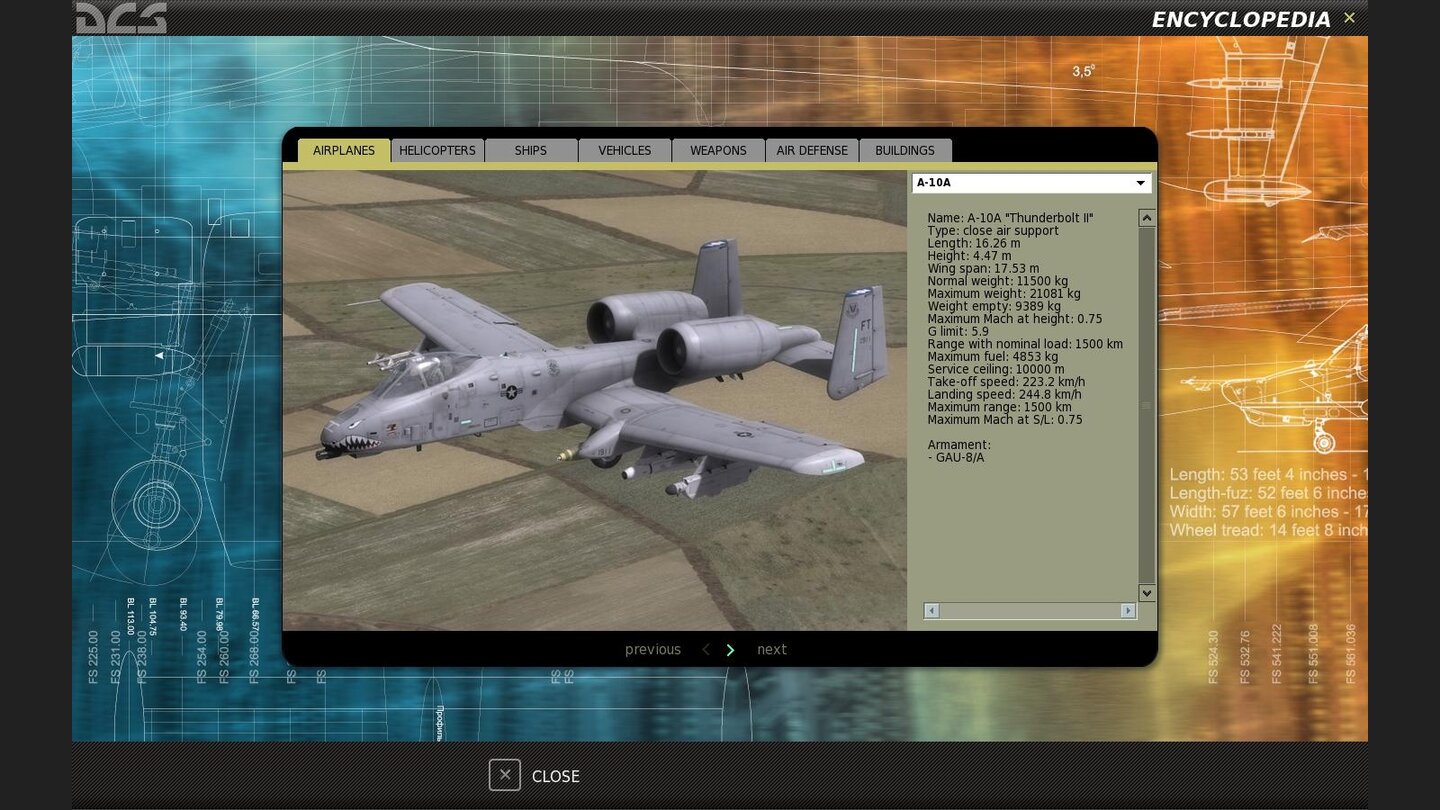This screenshot has width=1440, height=810.
Task: Click the 'Maximum range: 1500 km' line
Action: point(999,408)
